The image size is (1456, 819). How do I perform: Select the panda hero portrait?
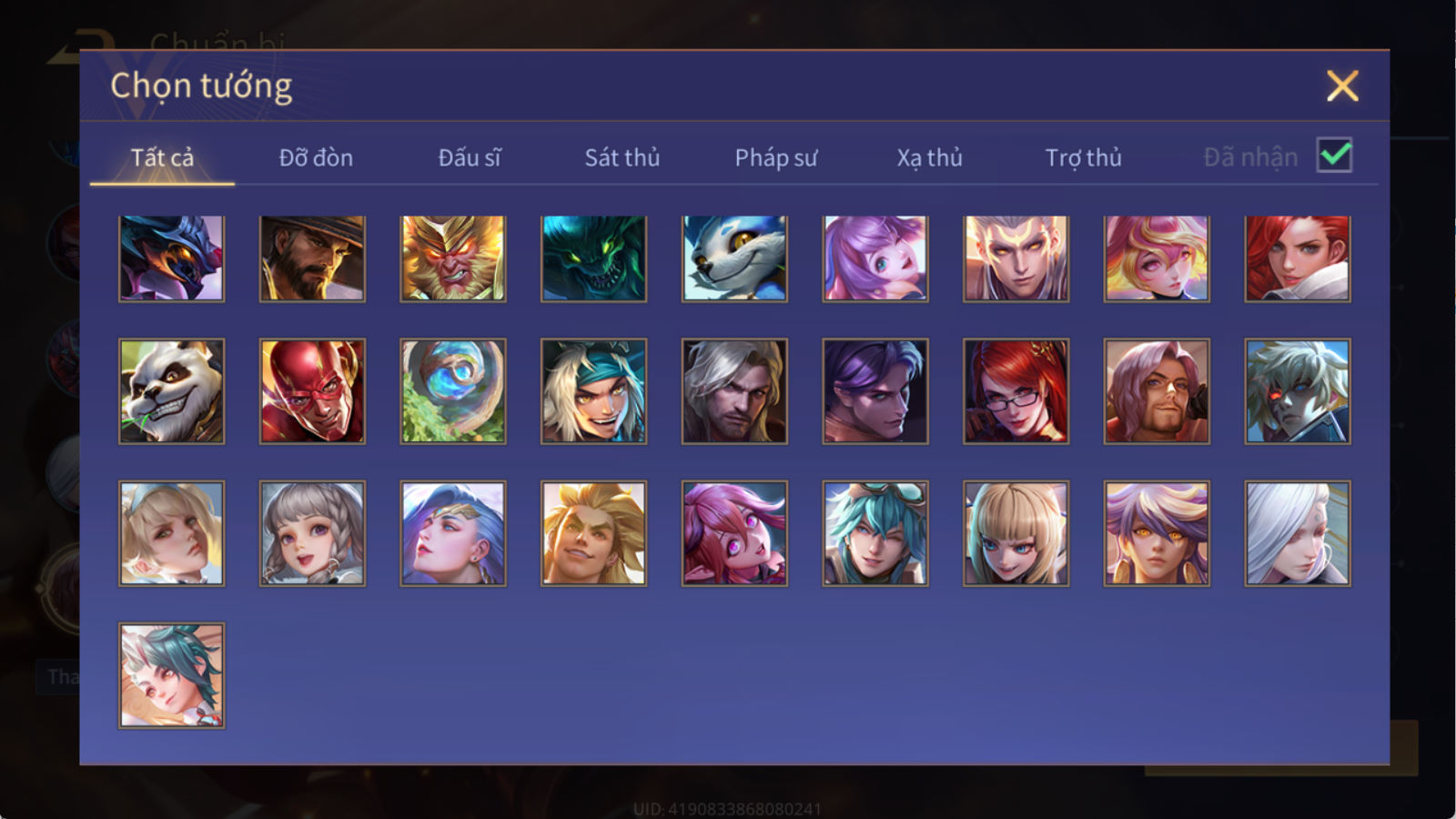171,391
